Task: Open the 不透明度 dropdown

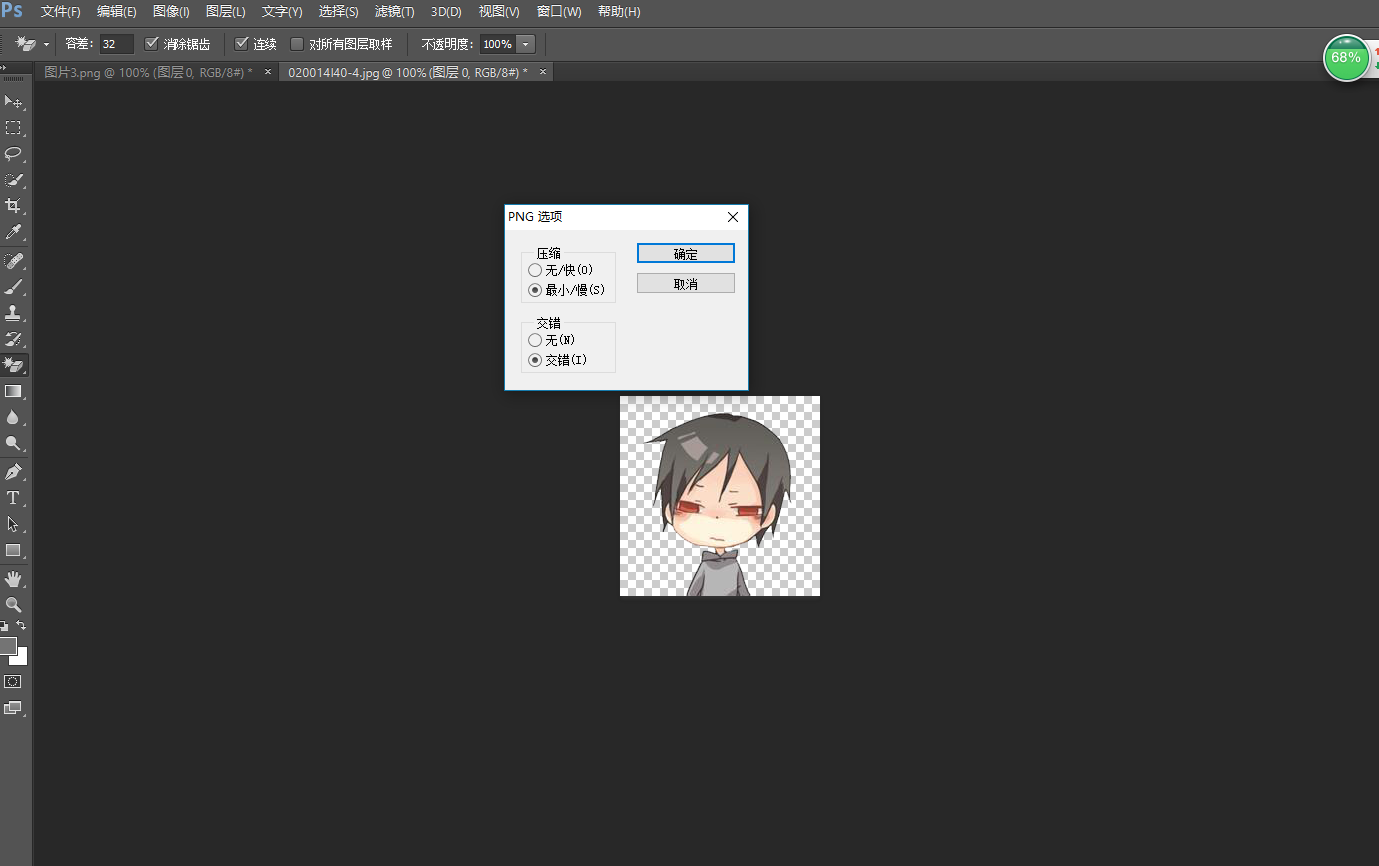Action: pos(524,43)
